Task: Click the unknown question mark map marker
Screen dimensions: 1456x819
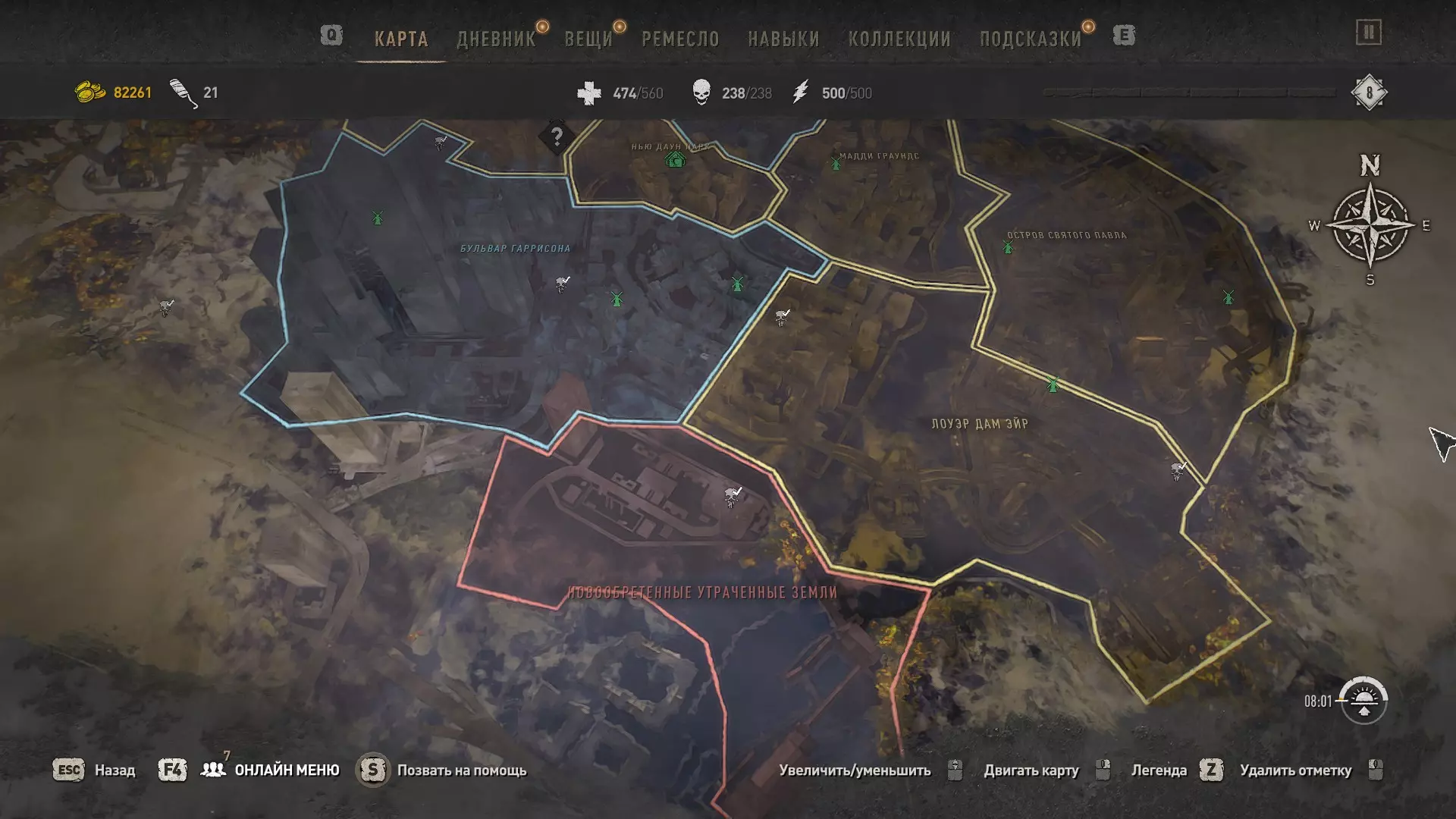Action: 557,136
